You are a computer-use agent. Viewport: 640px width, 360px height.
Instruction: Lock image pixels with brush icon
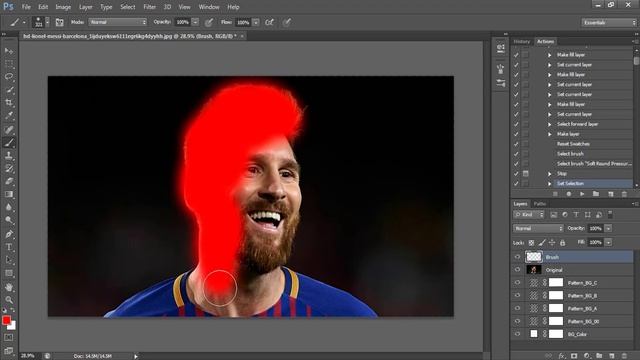coord(542,242)
